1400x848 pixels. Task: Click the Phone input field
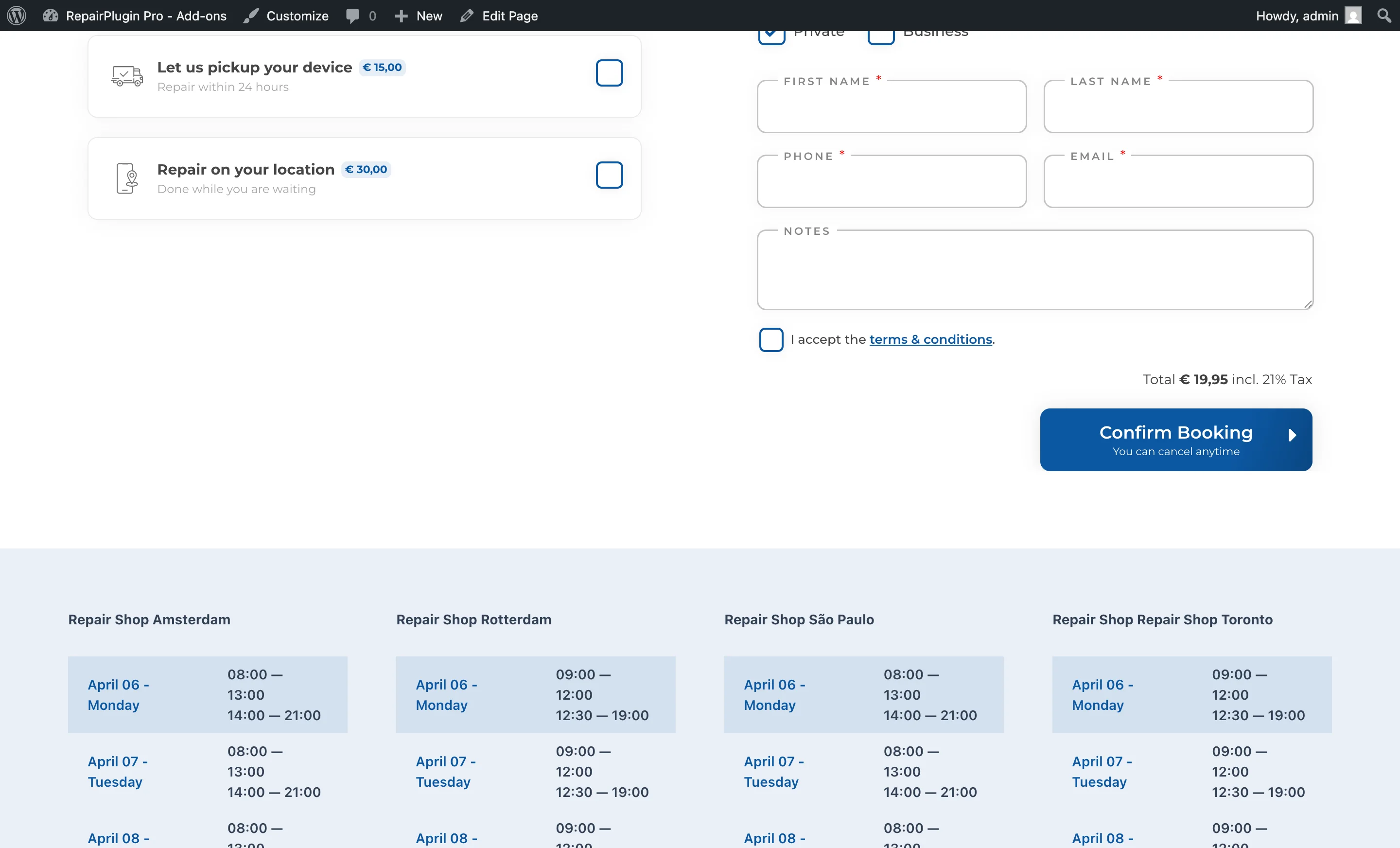click(891, 182)
